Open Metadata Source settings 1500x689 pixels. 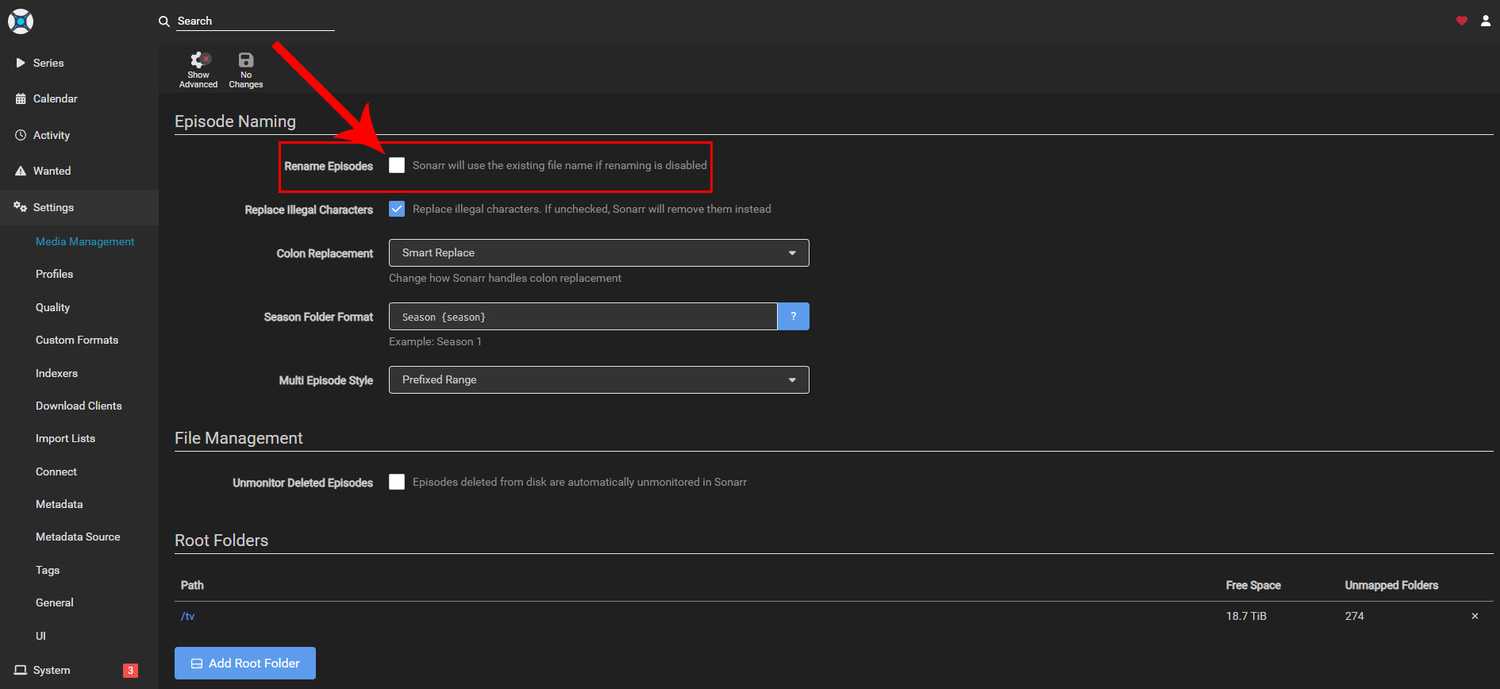78,537
